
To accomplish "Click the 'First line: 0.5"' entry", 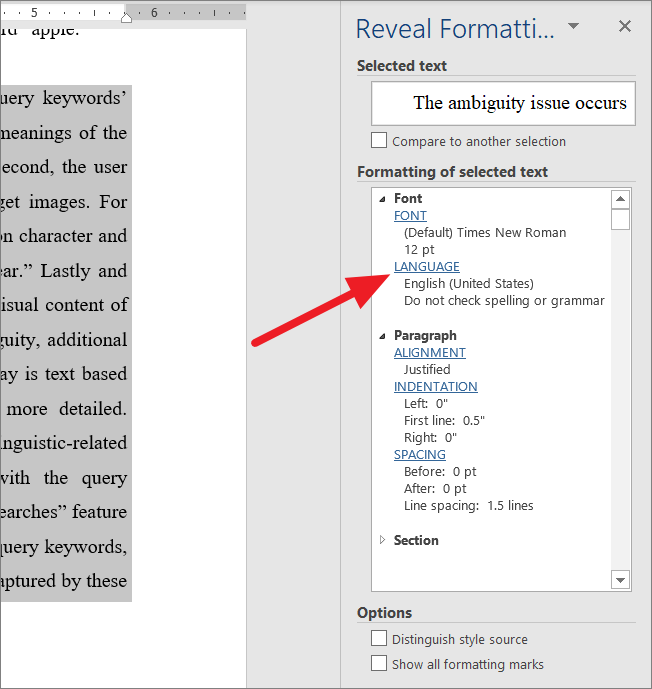I will [x=444, y=421].
